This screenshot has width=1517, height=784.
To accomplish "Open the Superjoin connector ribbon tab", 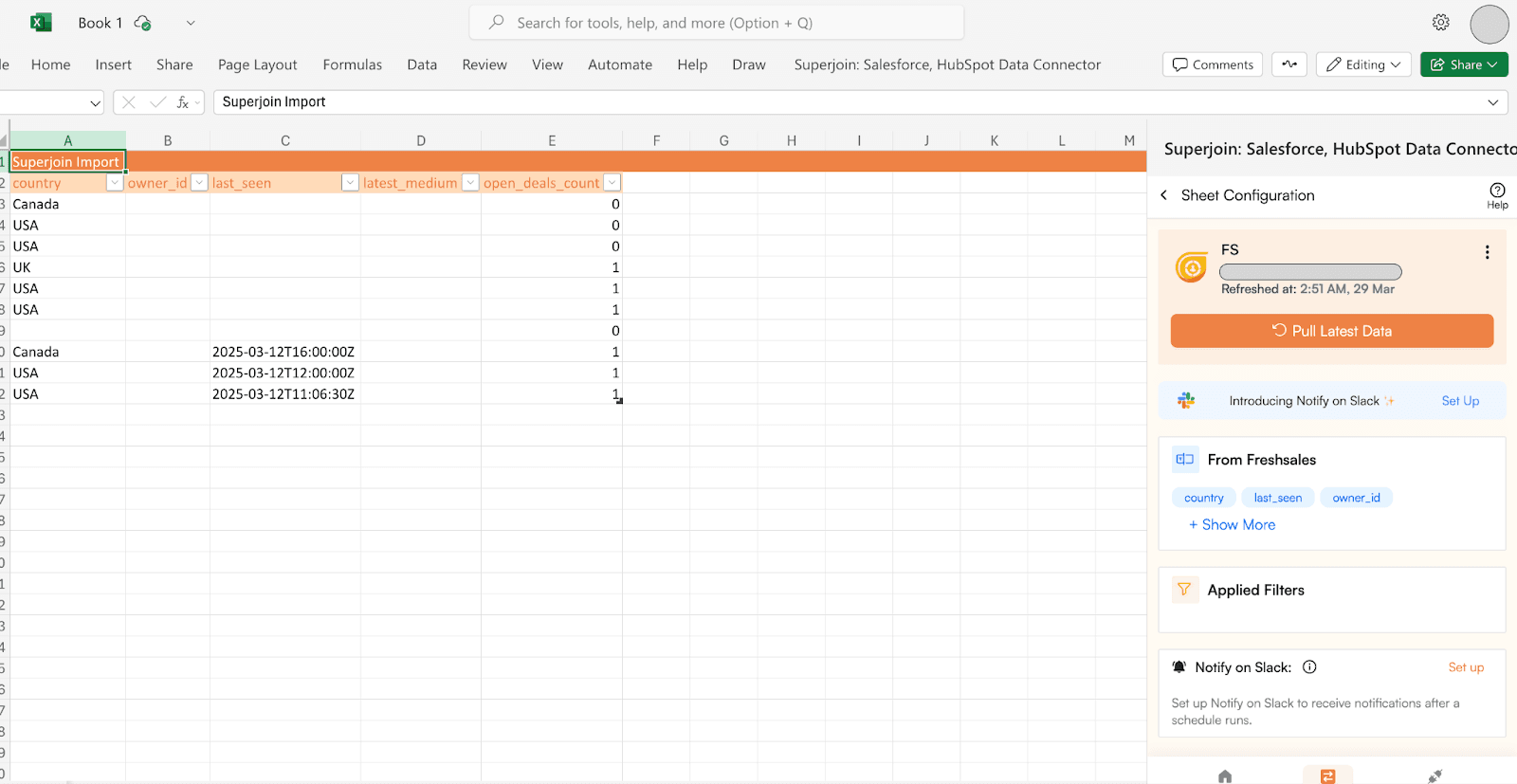I will pos(947,64).
